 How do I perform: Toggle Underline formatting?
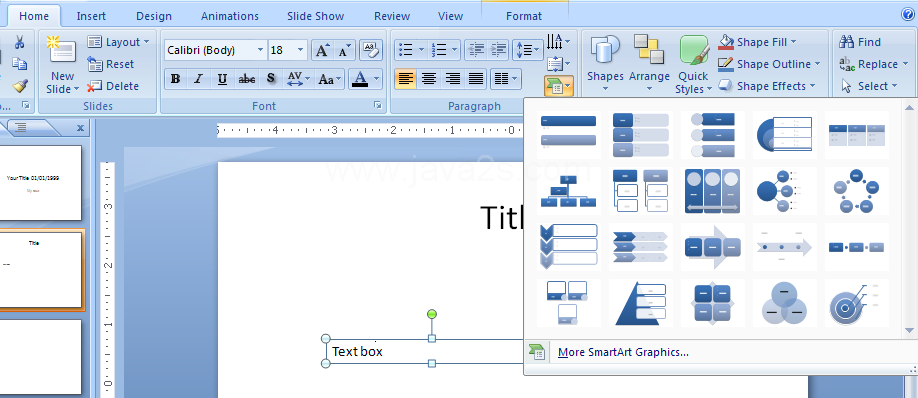tap(222, 79)
